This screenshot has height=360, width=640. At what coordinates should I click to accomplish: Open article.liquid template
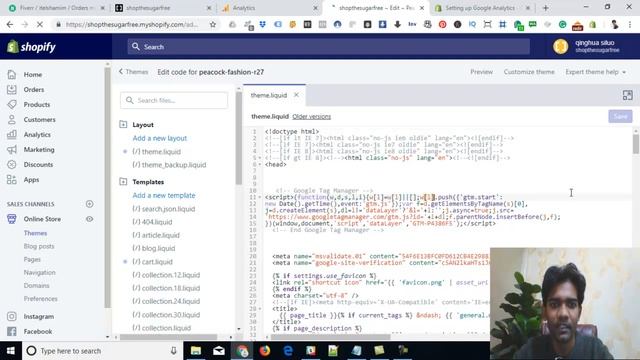[x=156, y=236]
